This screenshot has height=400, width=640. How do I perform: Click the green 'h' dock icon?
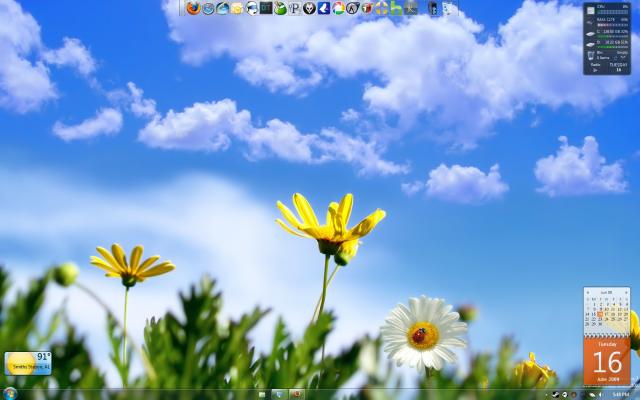coord(396,8)
